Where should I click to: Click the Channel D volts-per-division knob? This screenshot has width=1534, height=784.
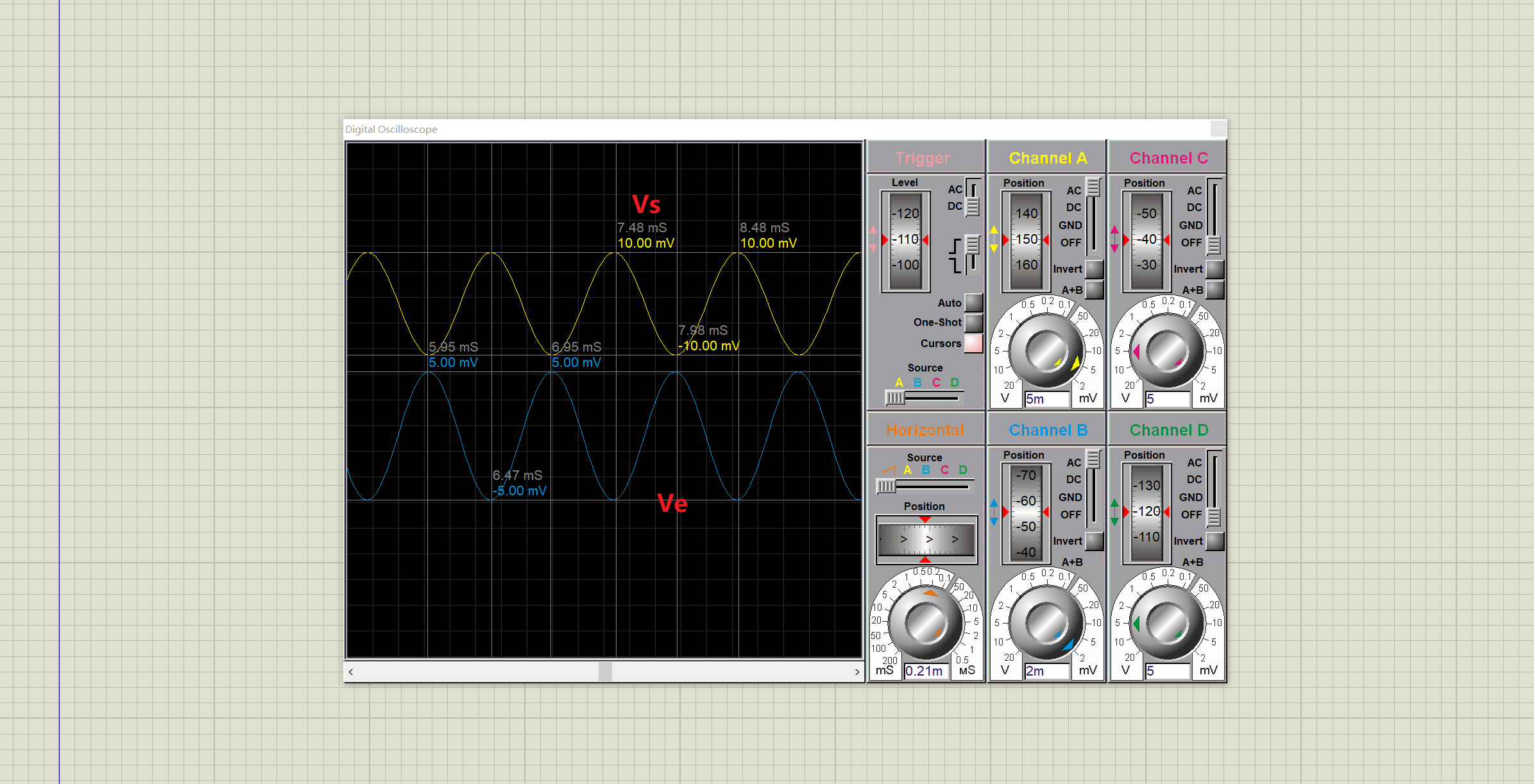[1166, 623]
